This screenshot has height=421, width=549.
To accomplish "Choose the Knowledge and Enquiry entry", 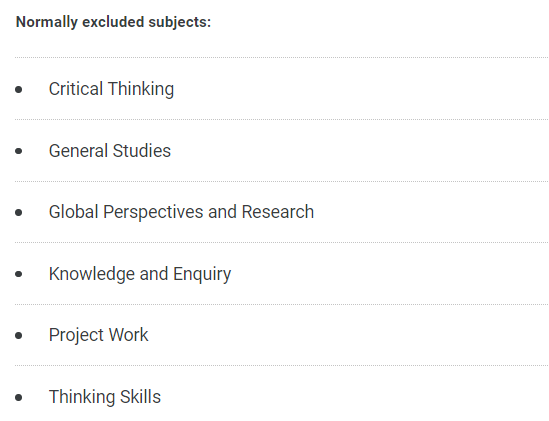I will pos(140,274).
